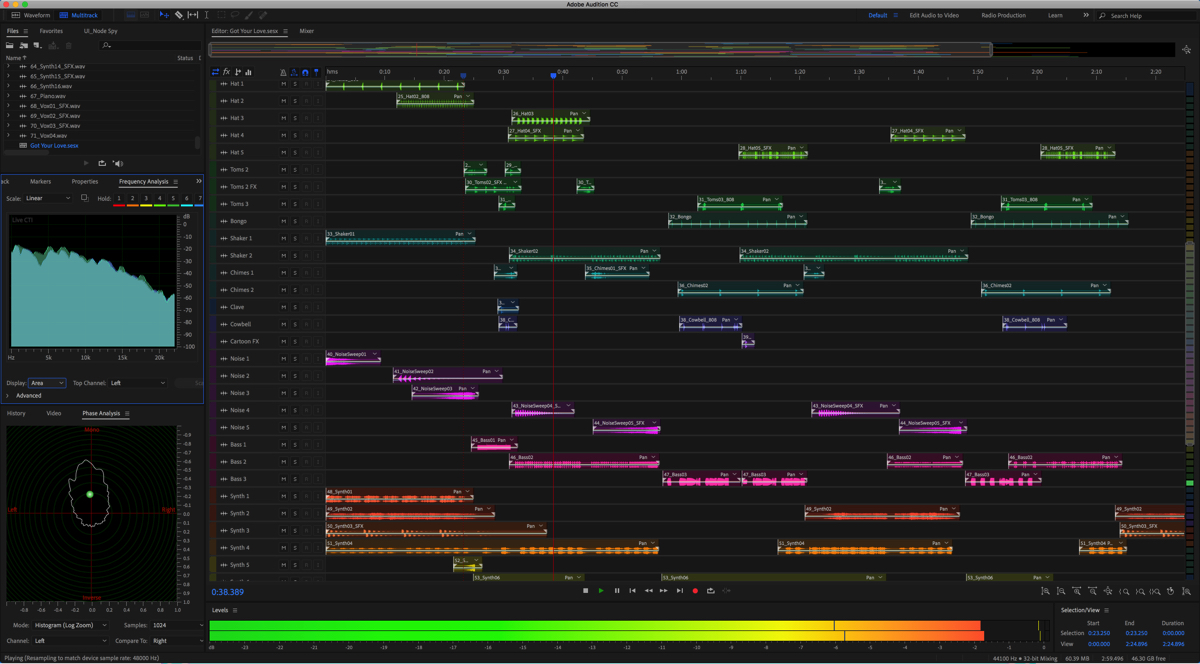This screenshot has height=664, width=1200.
Task: Click the red Hold 1 color swatch
Action: [118, 205]
